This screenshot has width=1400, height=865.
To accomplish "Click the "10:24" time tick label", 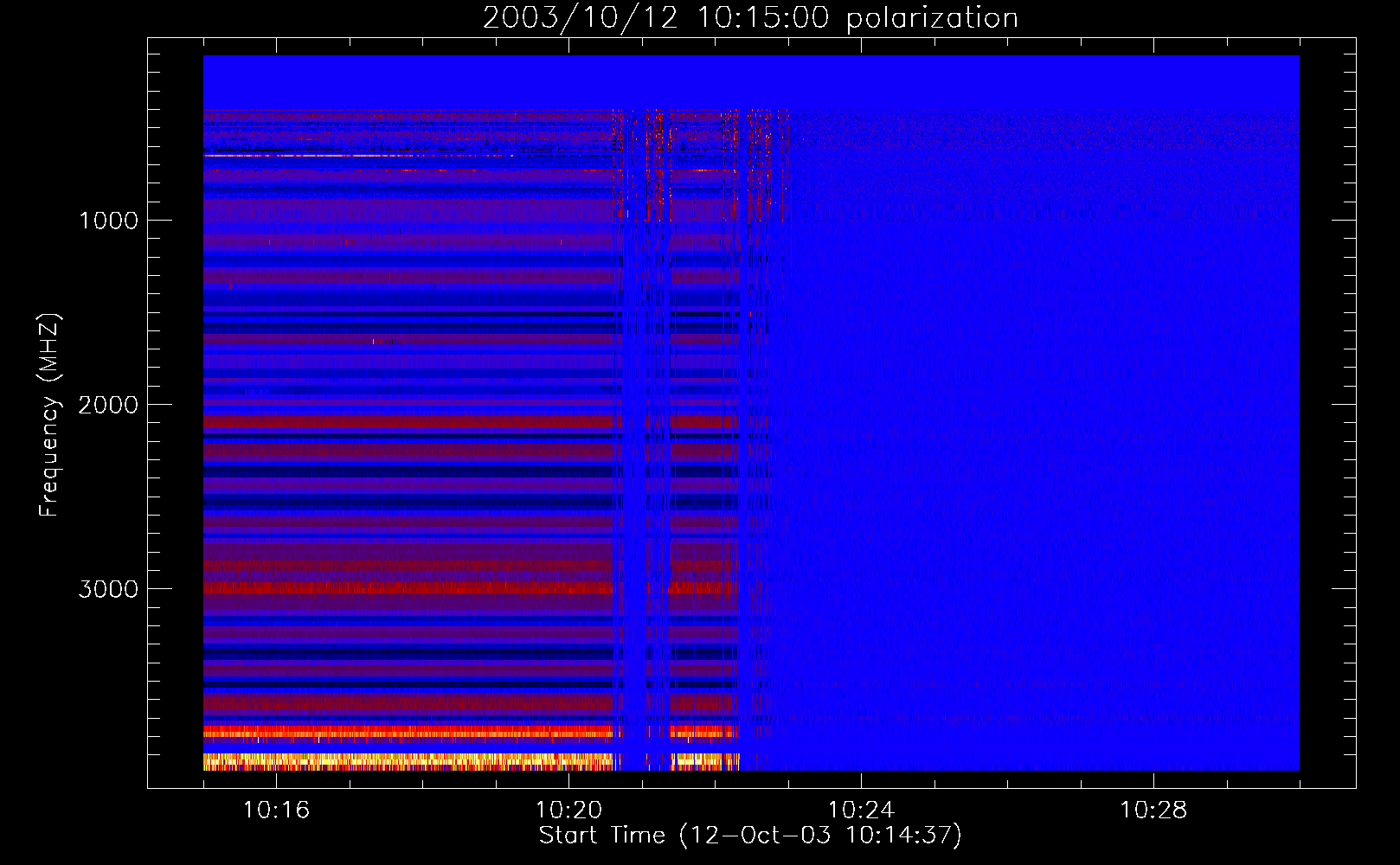I will pos(861,811).
